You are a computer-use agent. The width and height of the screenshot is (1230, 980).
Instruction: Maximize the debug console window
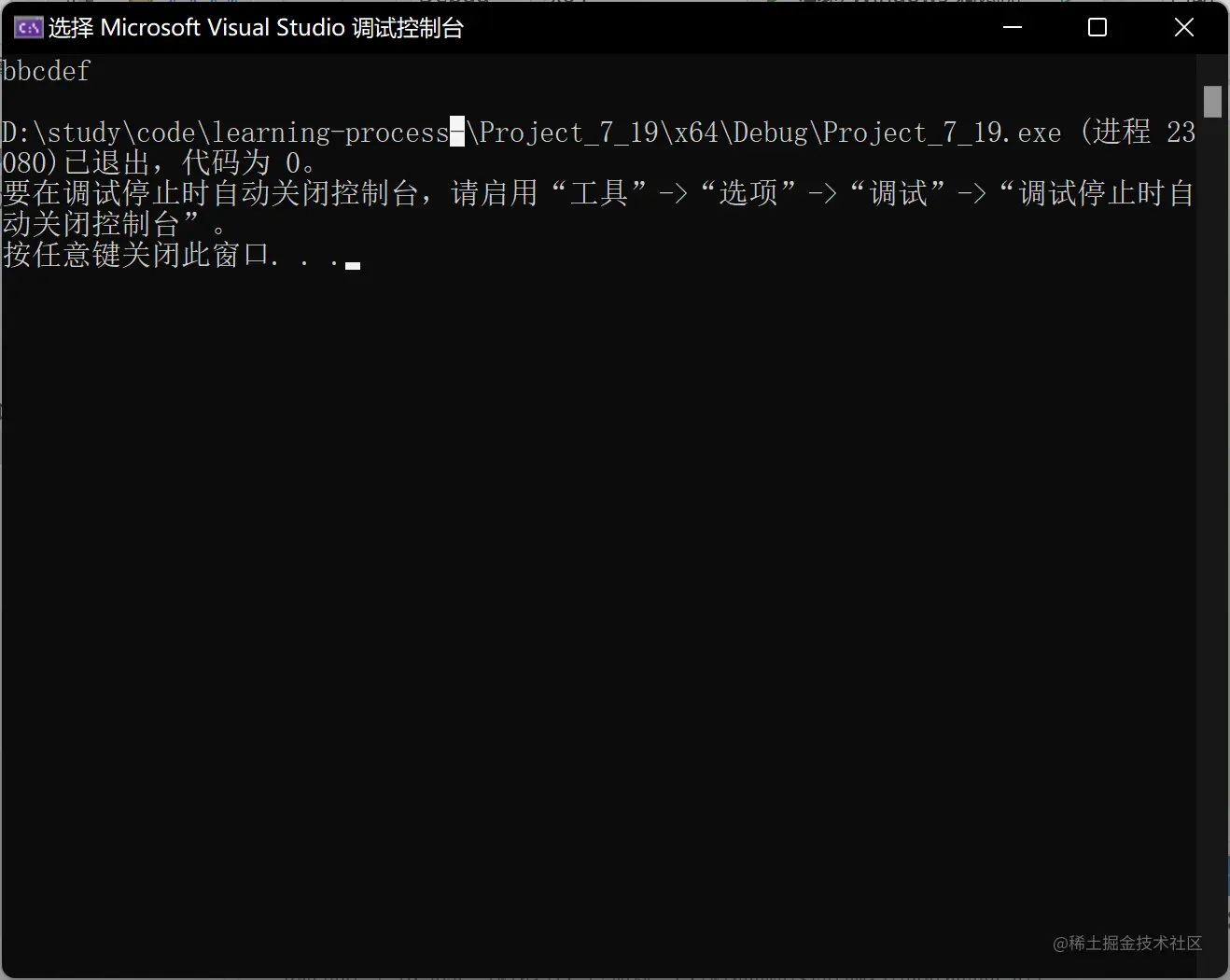click(1097, 28)
